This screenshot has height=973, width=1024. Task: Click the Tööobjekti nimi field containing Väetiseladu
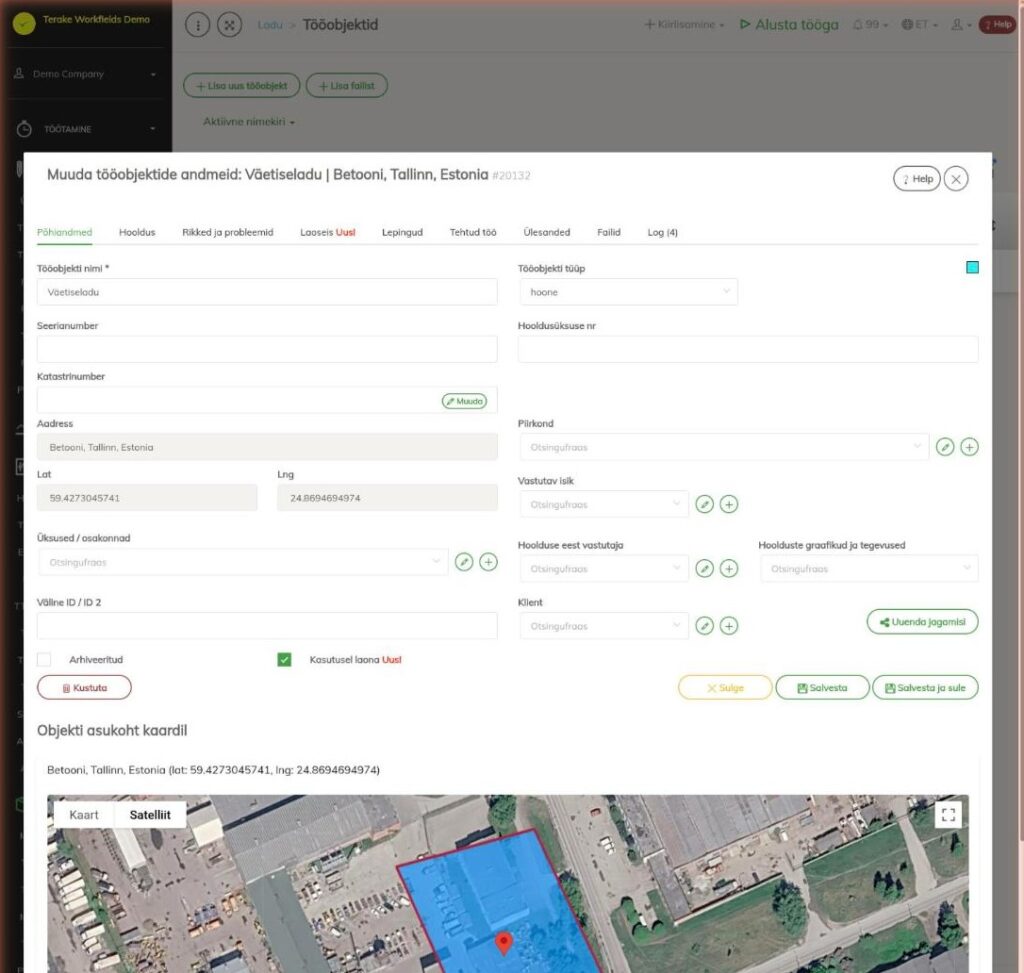pos(267,292)
